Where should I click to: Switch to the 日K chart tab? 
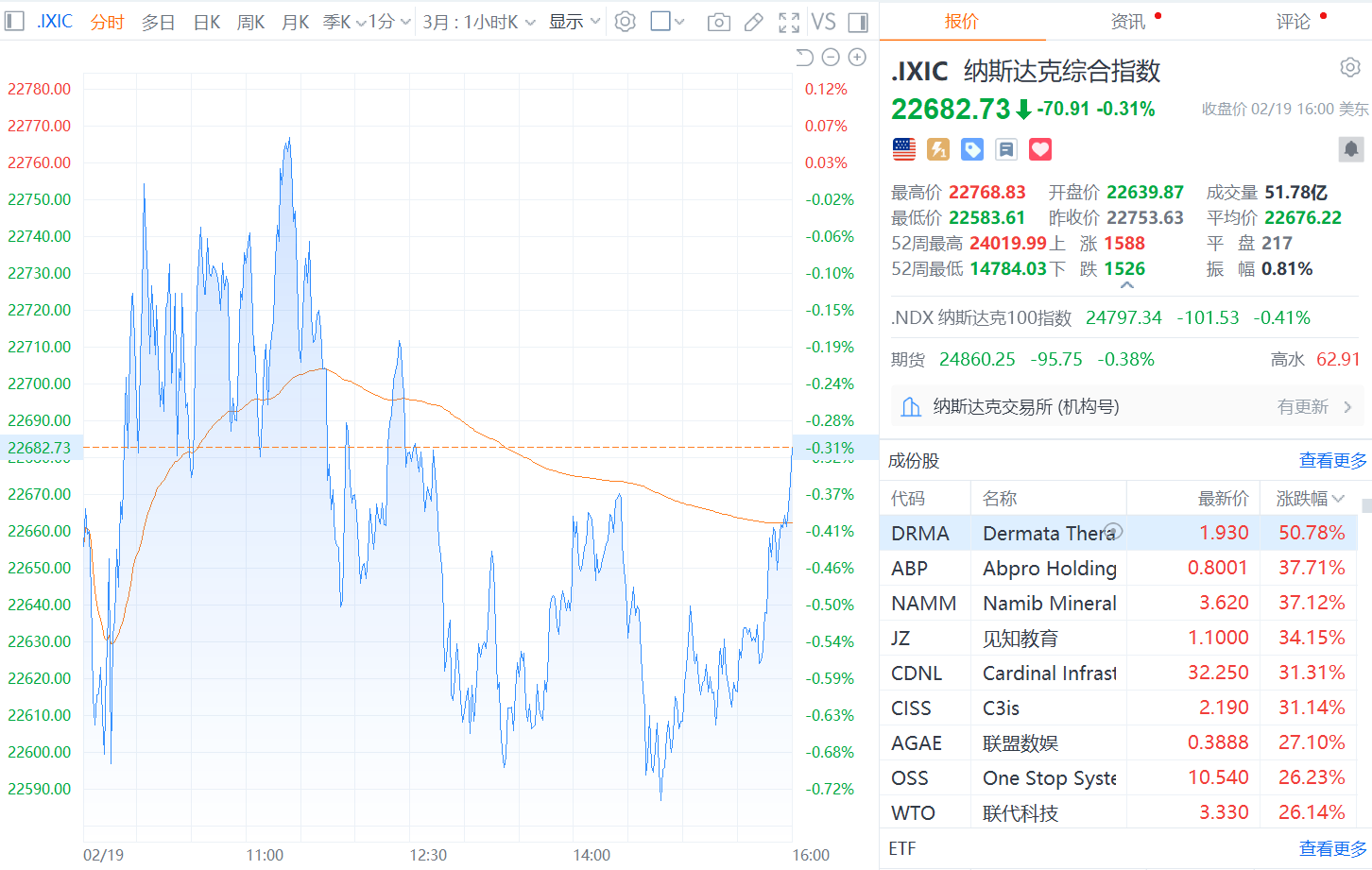coord(206,22)
